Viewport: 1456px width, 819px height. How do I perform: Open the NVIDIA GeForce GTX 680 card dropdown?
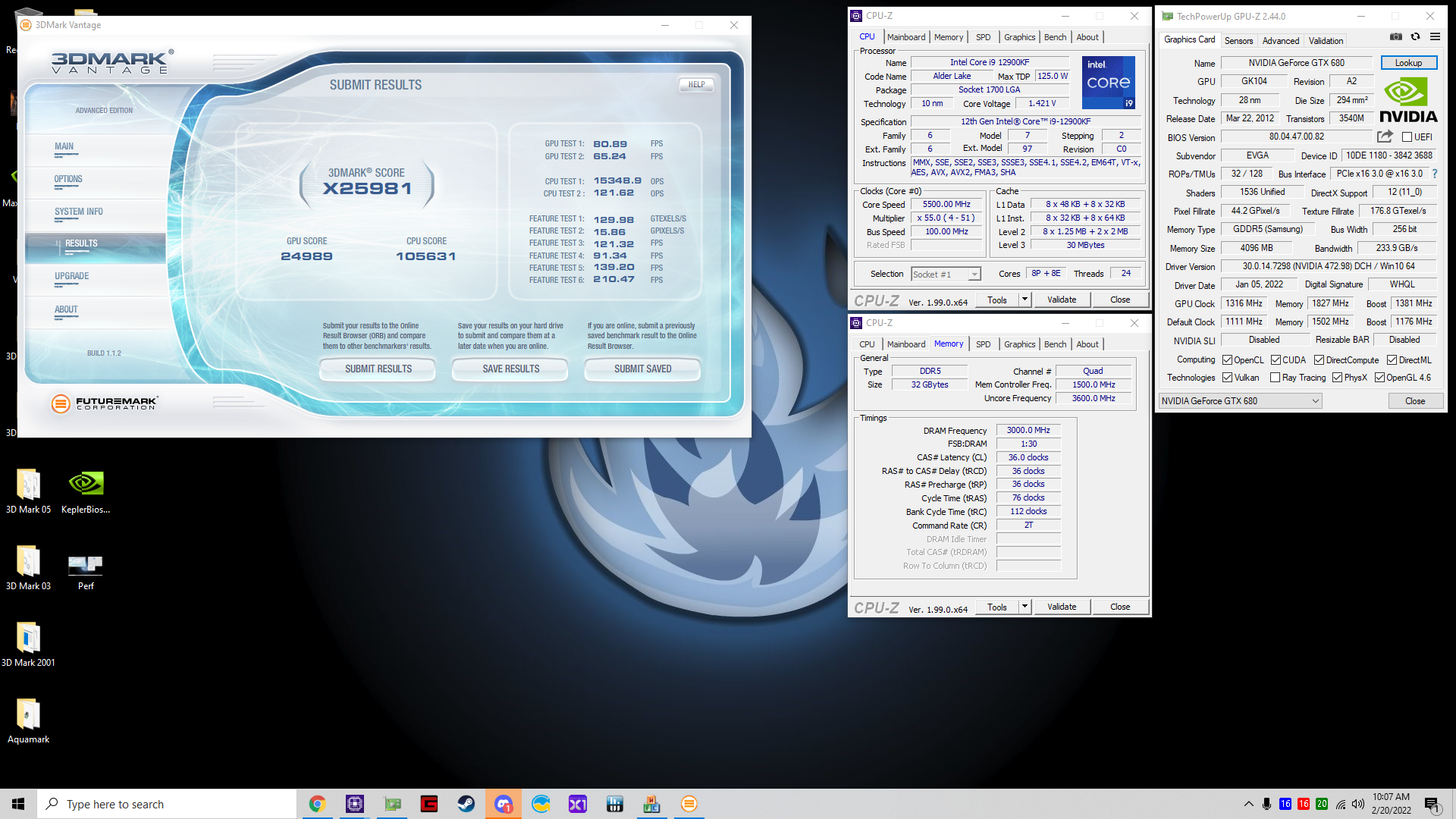[x=1240, y=401]
